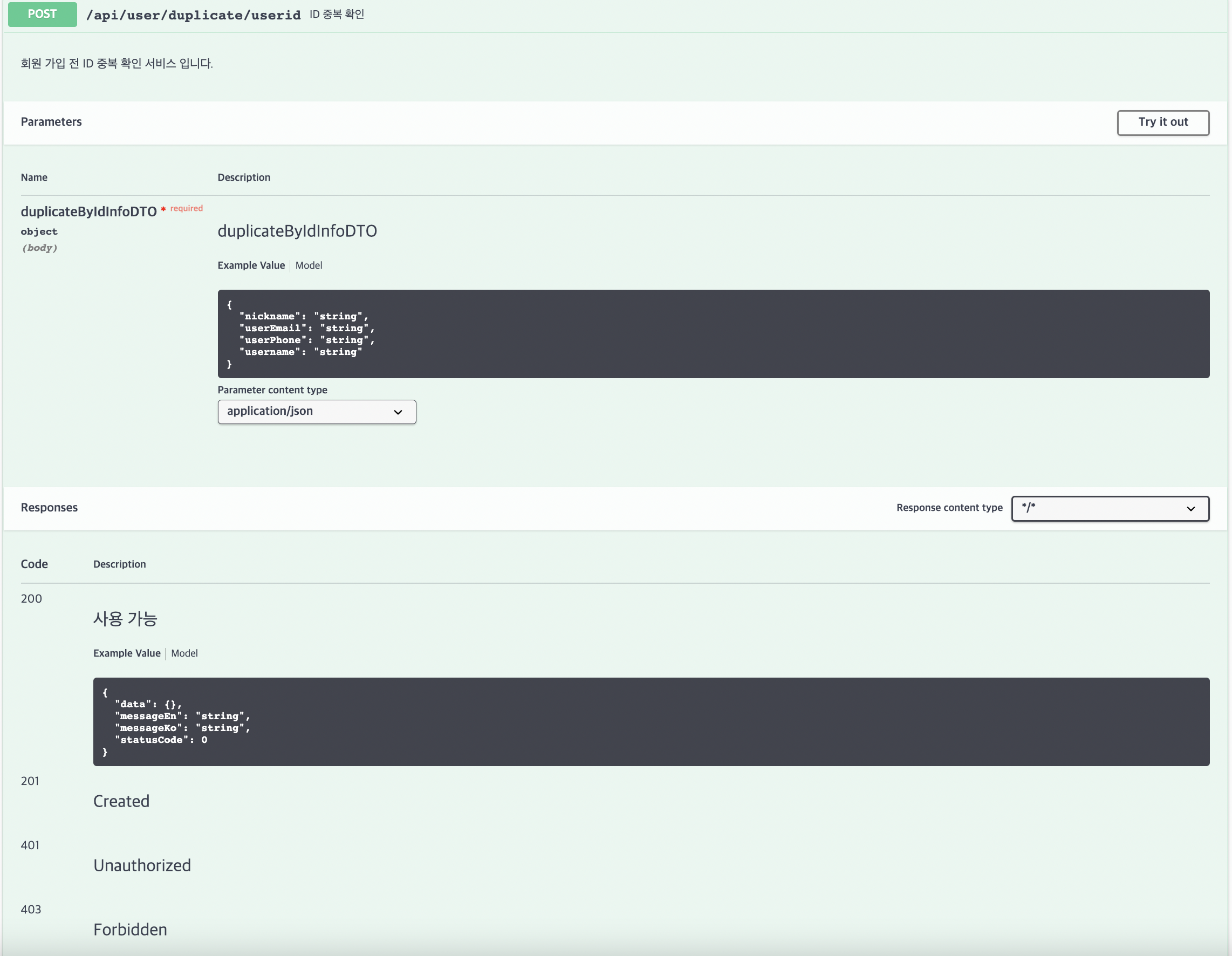Click the Responses section header
Screen dimensions: 1232x956
tap(49, 507)
